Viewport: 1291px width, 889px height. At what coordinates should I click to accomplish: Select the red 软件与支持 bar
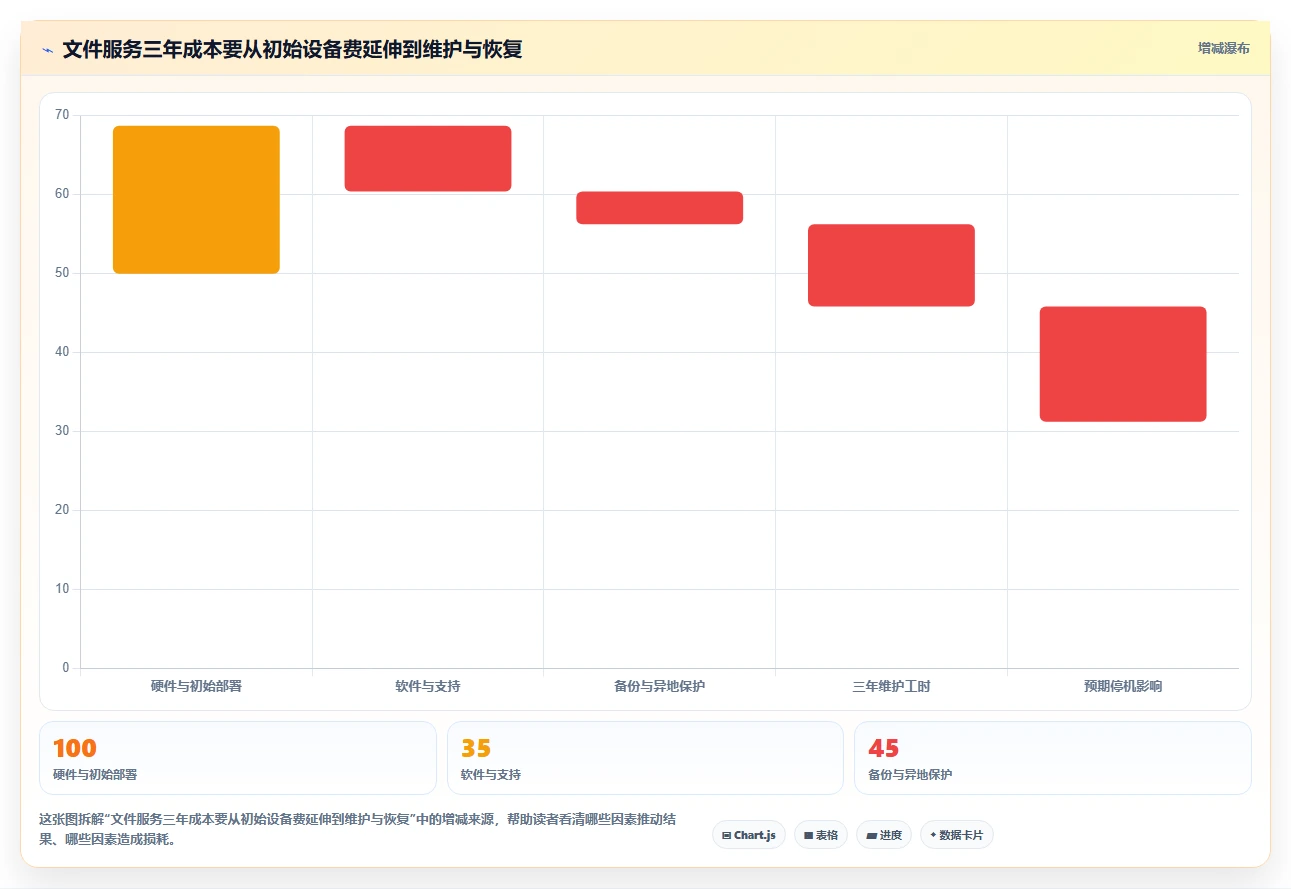coord(428,158)
